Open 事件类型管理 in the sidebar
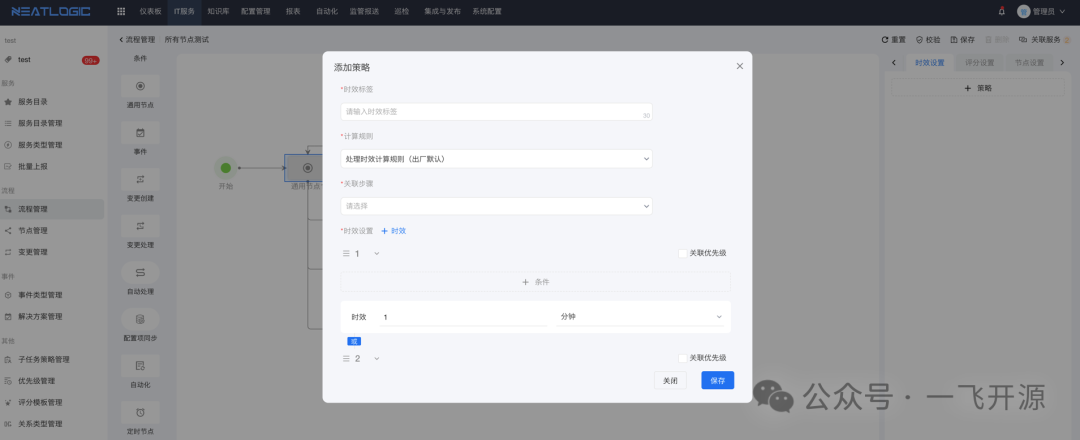 (40, 295)
